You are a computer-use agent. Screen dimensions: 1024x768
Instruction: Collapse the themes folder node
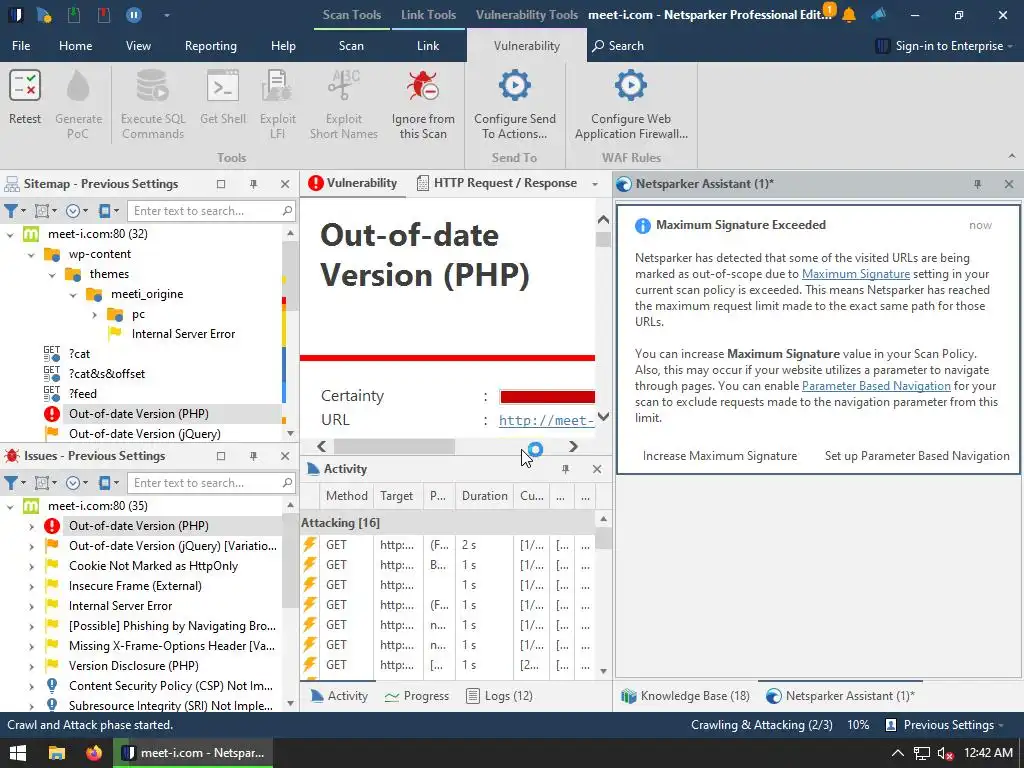[52, 275]
